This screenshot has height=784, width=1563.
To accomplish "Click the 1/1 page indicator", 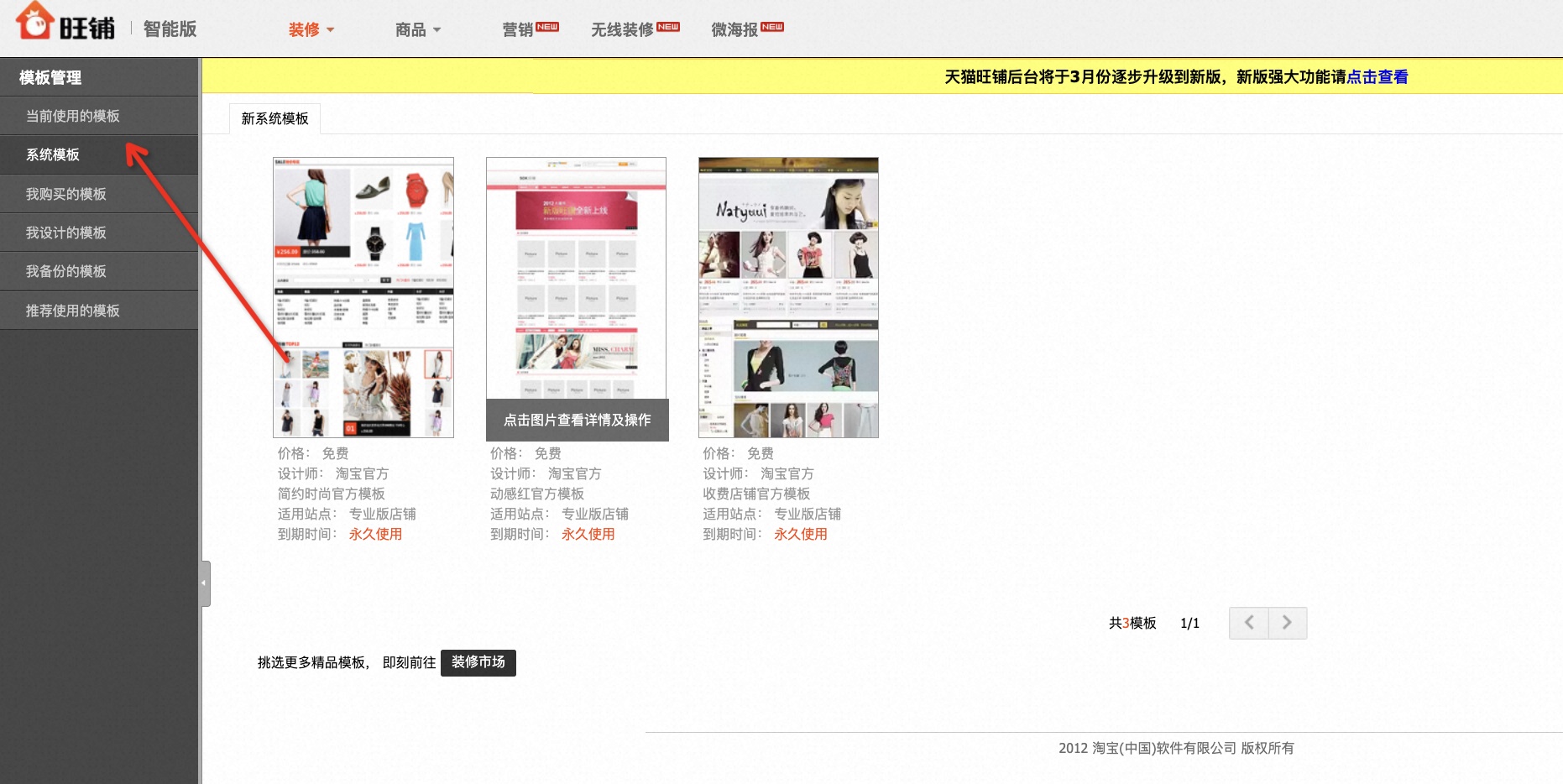I will (x=1189, y=623).
